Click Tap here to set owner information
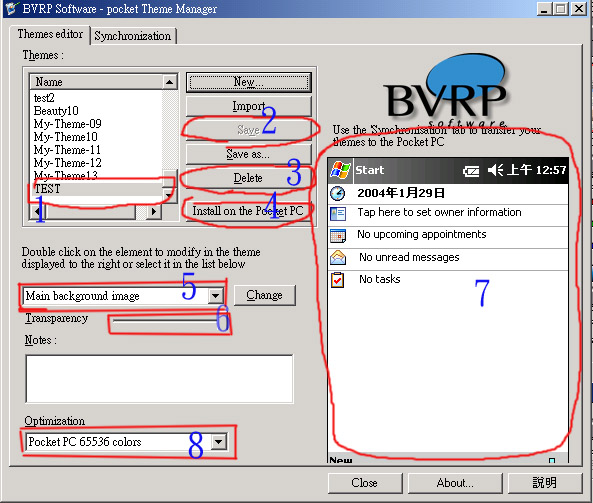Viewport: 593px width, 503px height. point(439,212)
